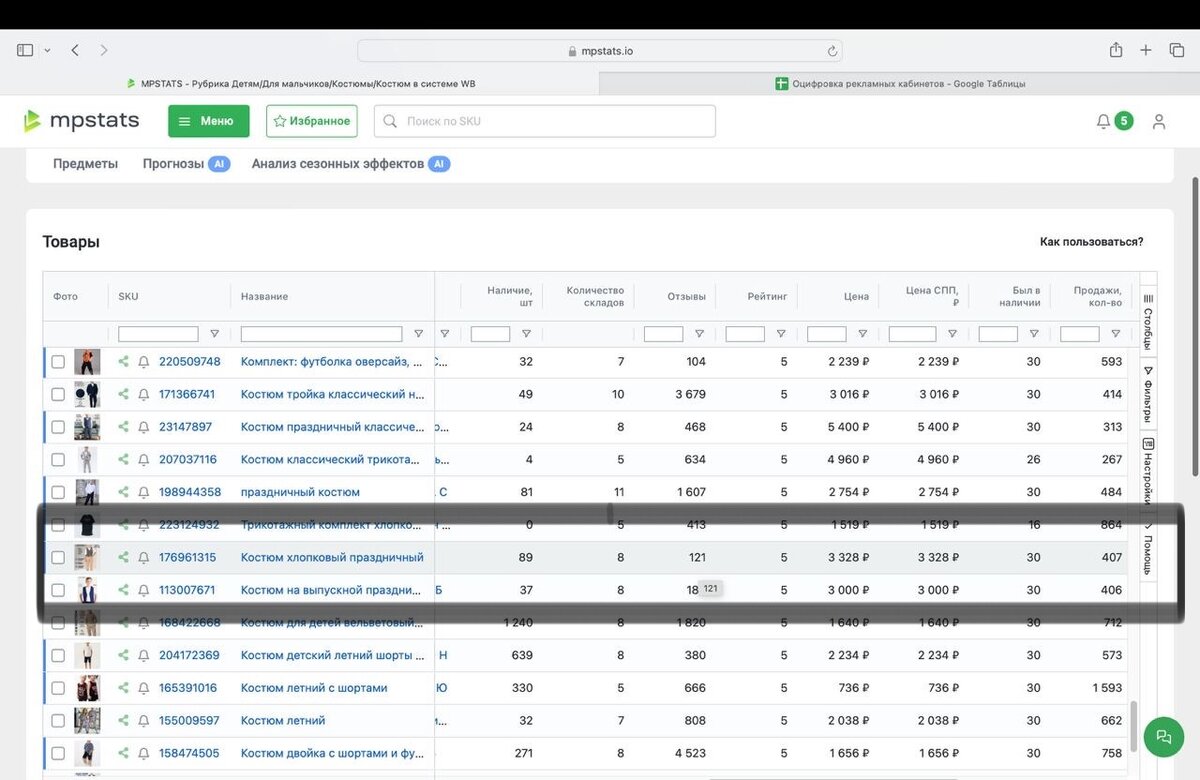Tick checkbox for SKU 176961315
The image size is (1200, 780).
click(x=58, y=557)
